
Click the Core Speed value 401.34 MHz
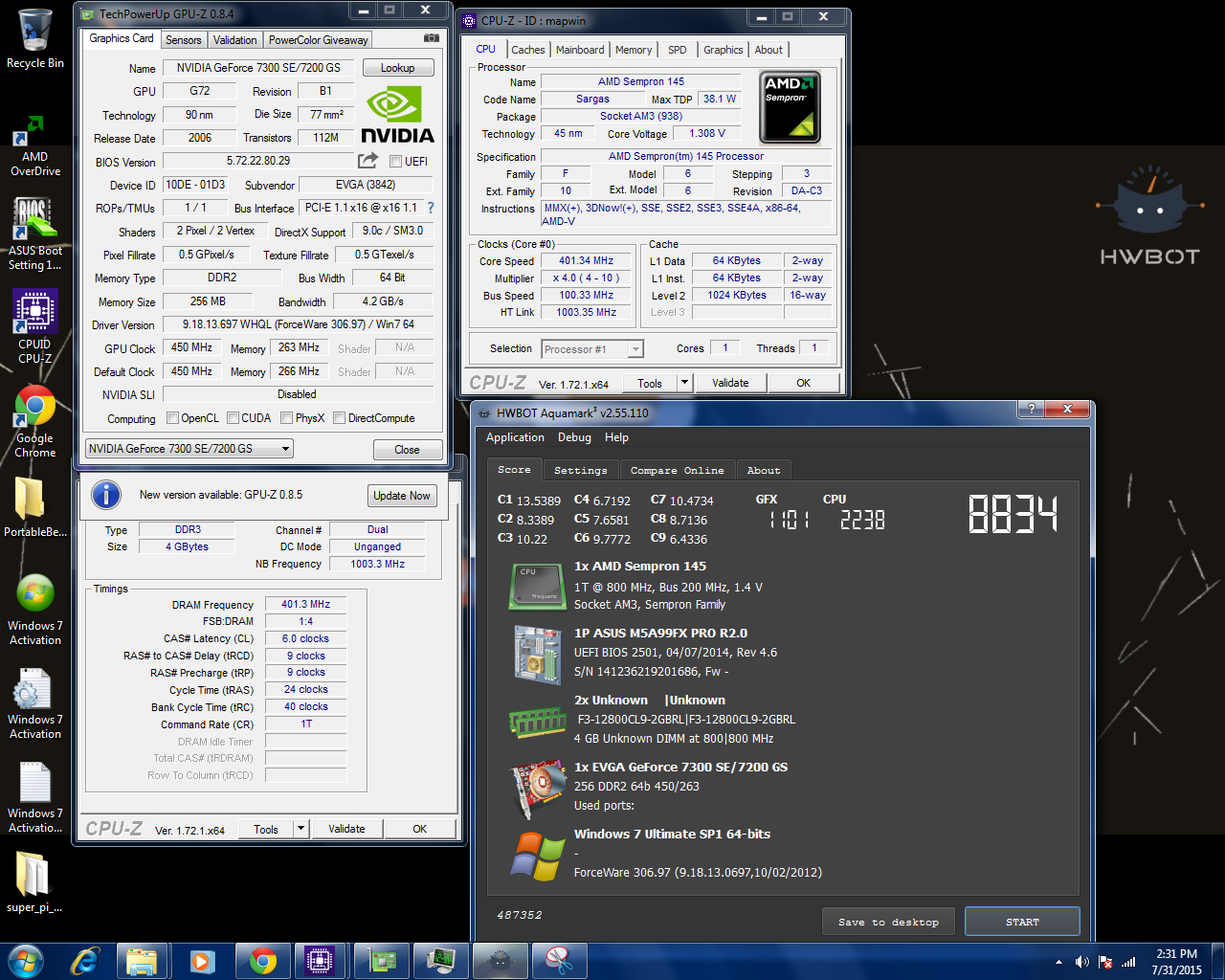click(587, 260)
